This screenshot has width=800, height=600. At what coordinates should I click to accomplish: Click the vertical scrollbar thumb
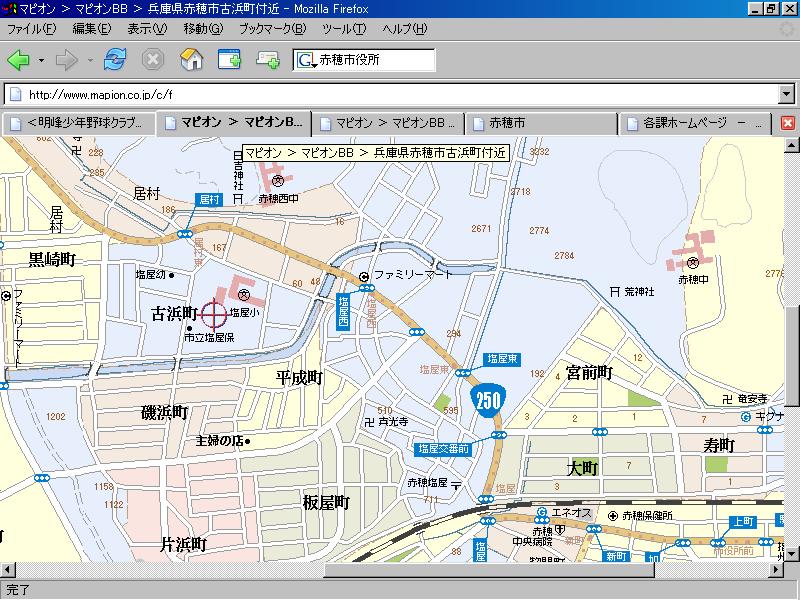[x=792, y=357]
